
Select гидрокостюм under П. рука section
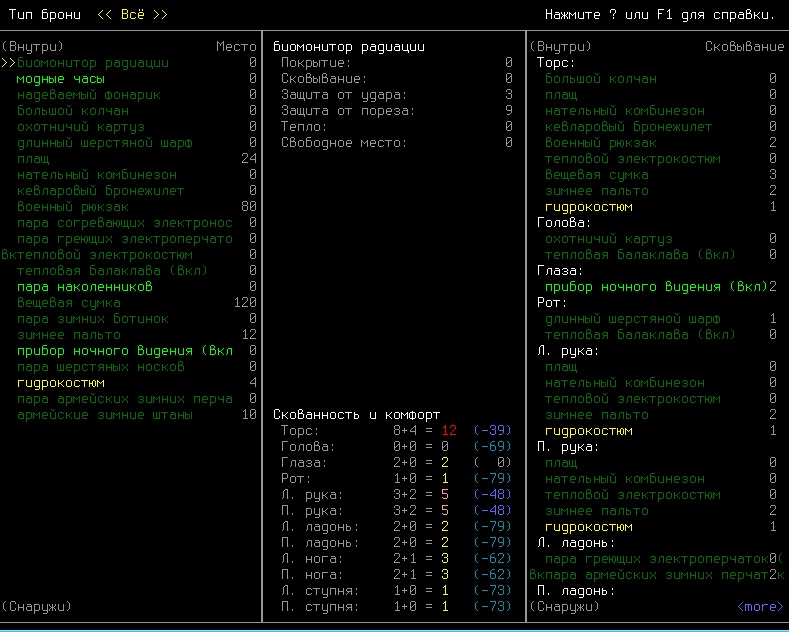[661, 527]
